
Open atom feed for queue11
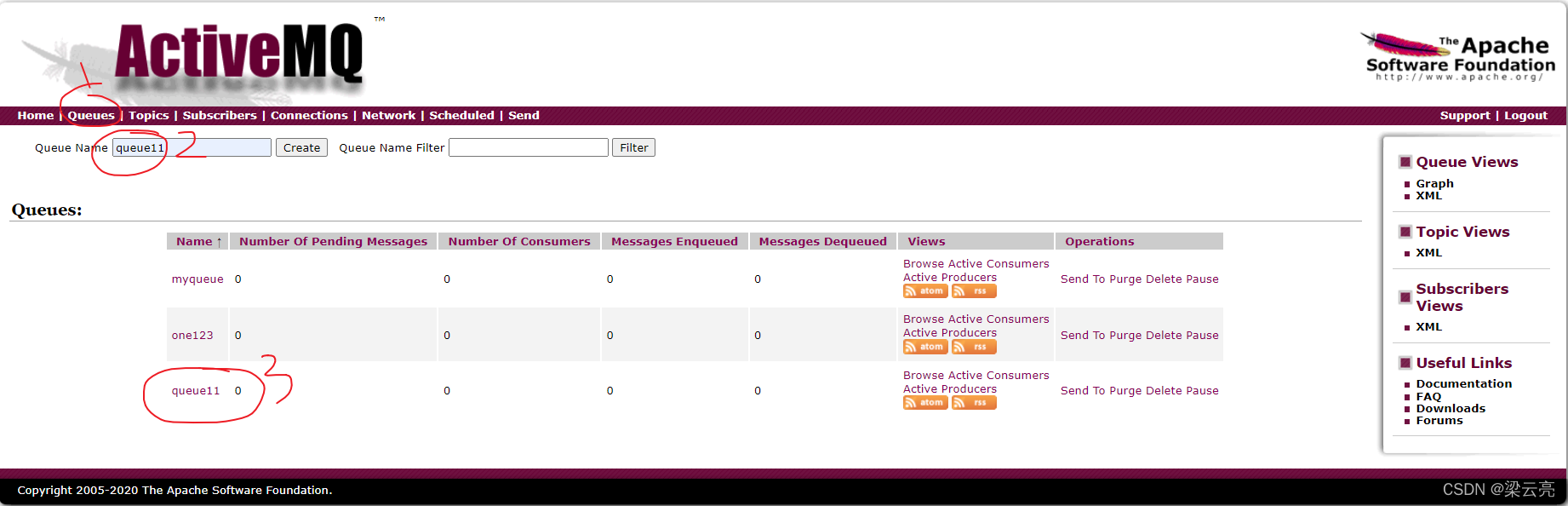(925, 403)
